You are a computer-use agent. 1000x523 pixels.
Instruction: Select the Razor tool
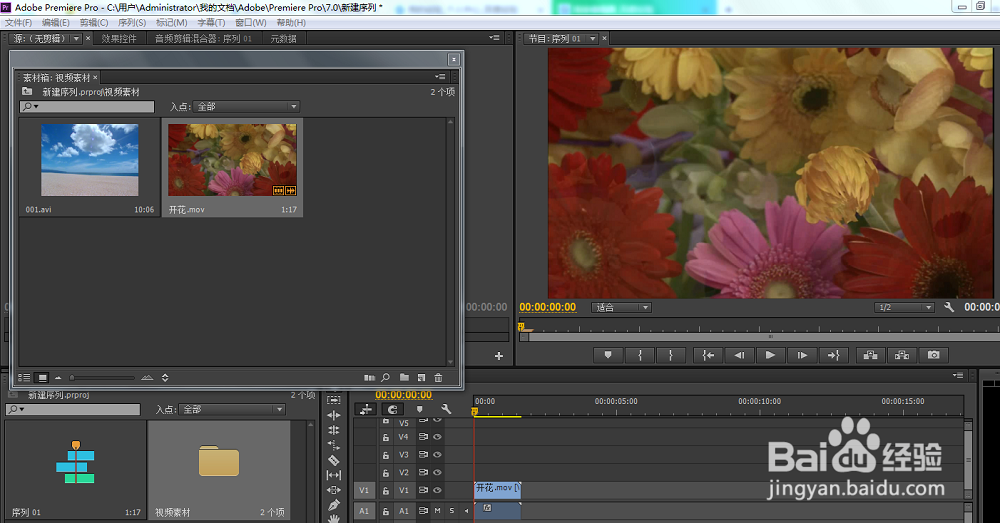point(334,460)
